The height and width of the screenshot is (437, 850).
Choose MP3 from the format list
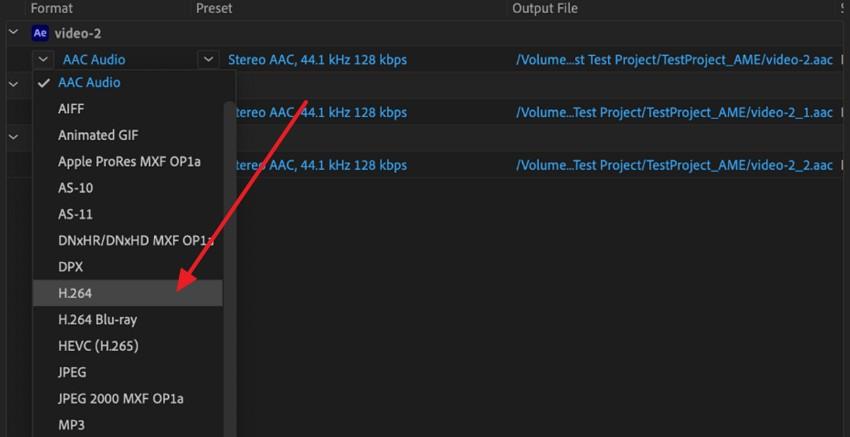[128, 425]
